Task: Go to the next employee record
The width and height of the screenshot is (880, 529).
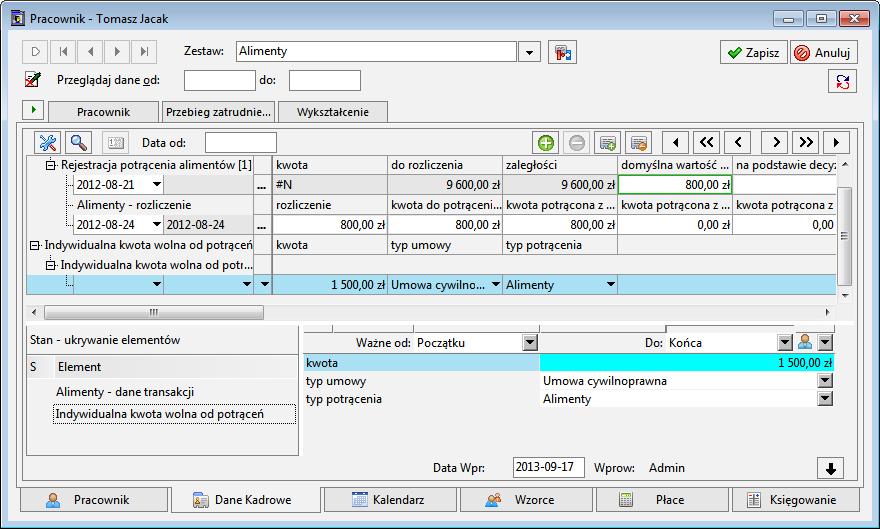Action: (x=117, y=52)
